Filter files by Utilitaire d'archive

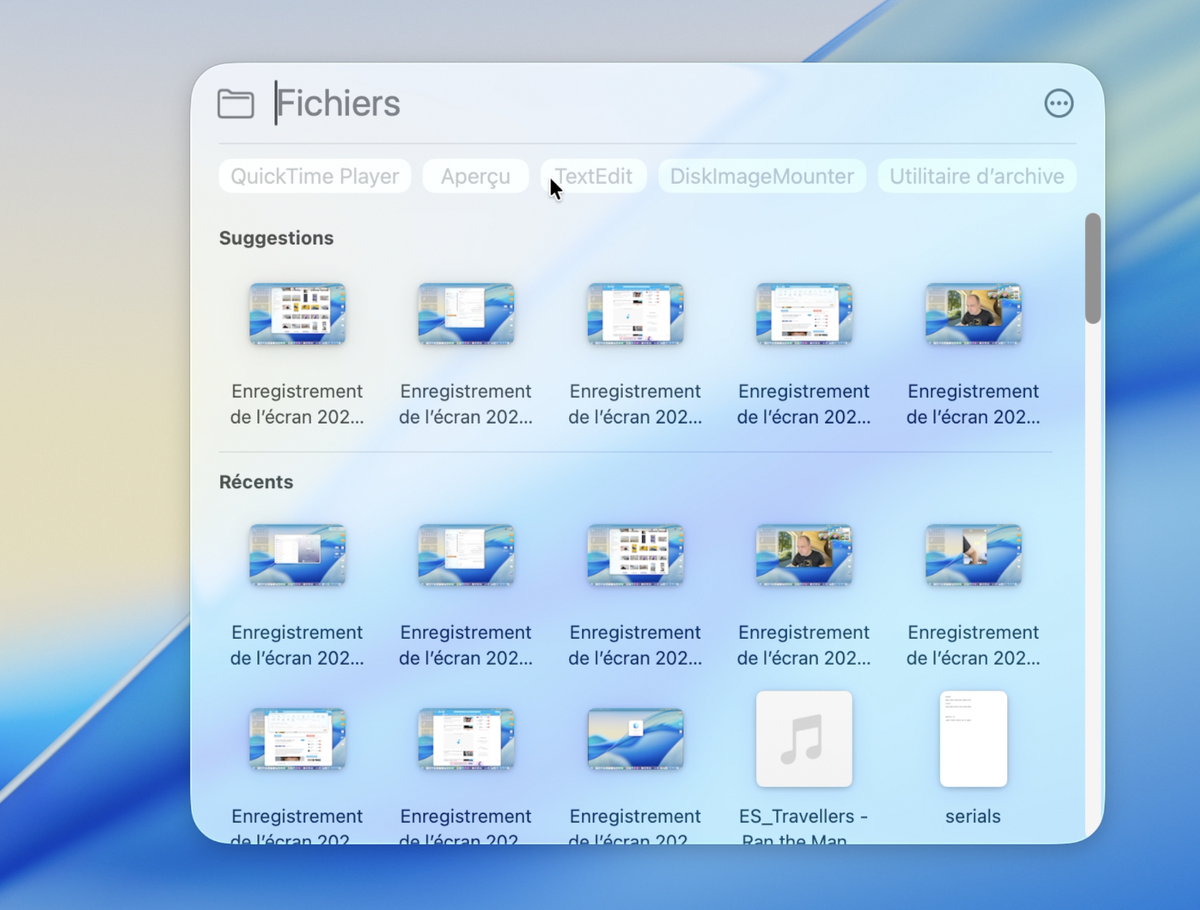976,176
